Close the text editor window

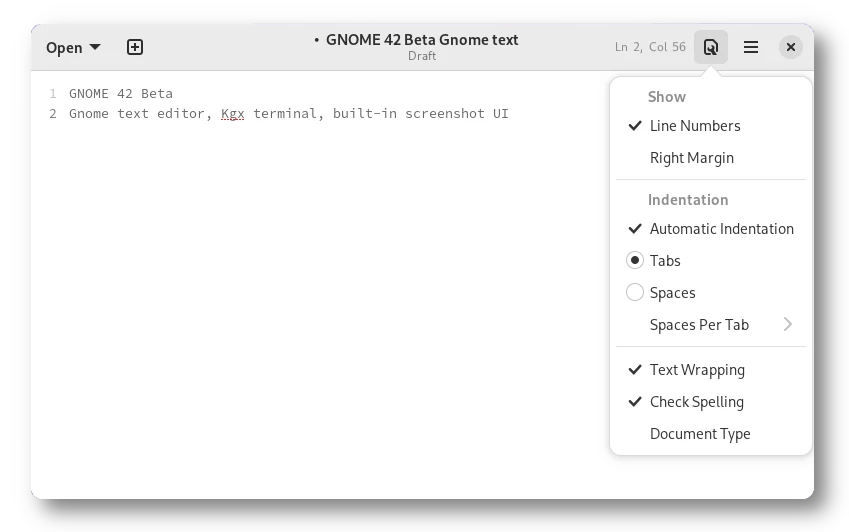(x=790, y=47)
